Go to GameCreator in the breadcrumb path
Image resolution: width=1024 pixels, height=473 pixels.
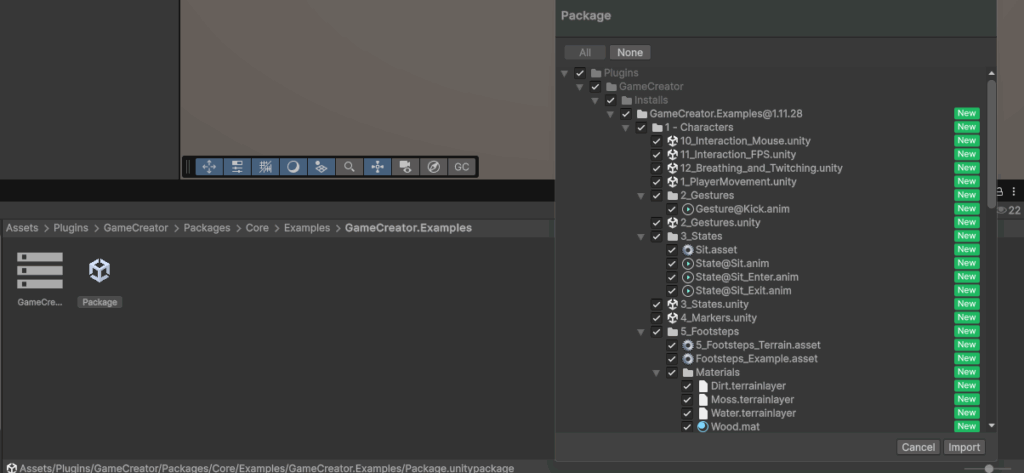[x=136, y=228]
